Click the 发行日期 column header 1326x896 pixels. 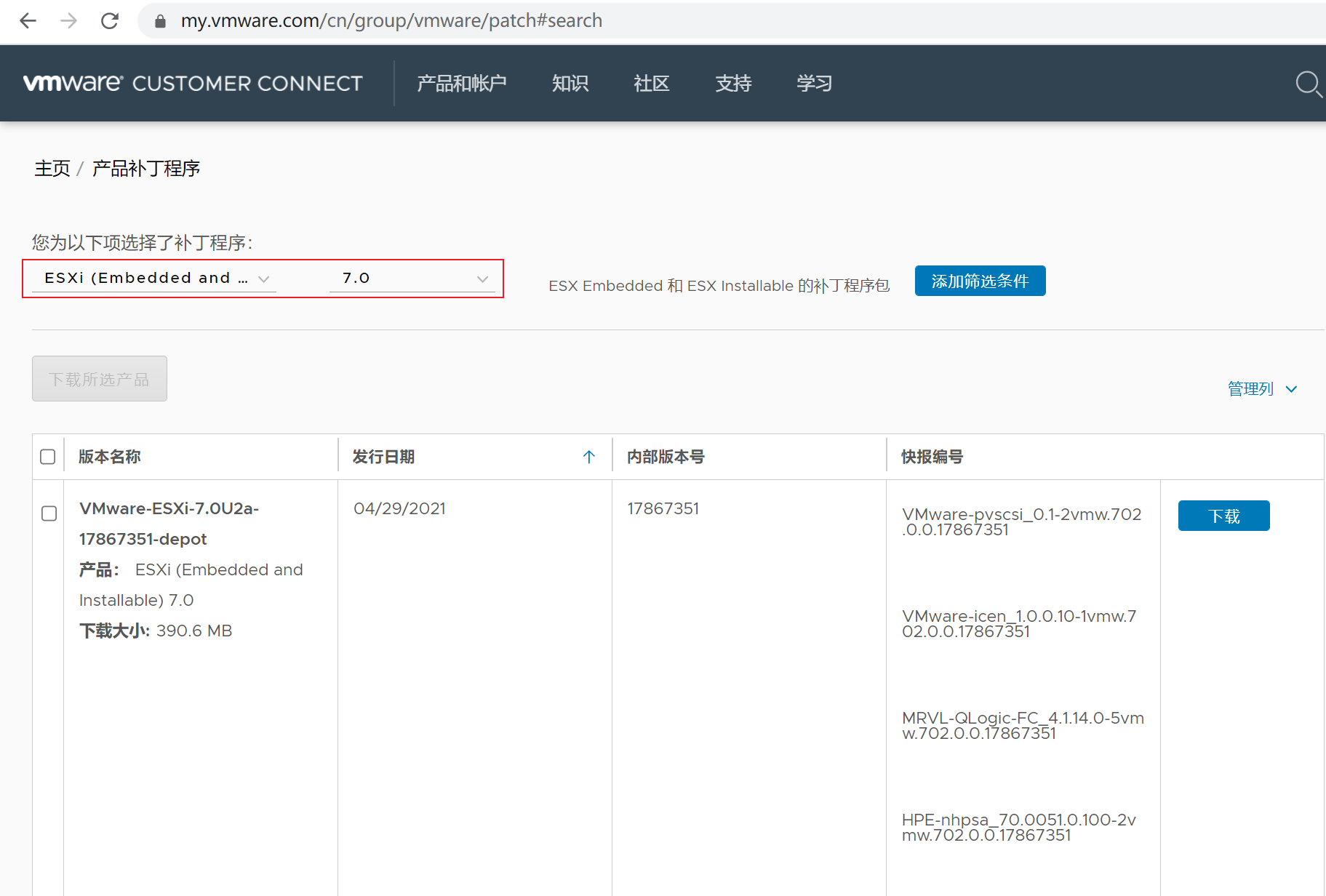[383, 457]
